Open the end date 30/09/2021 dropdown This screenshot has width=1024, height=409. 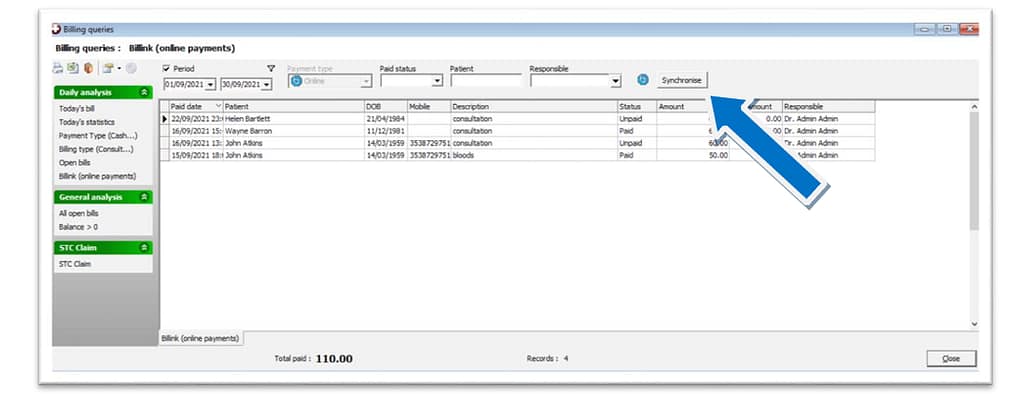(266, 85)
